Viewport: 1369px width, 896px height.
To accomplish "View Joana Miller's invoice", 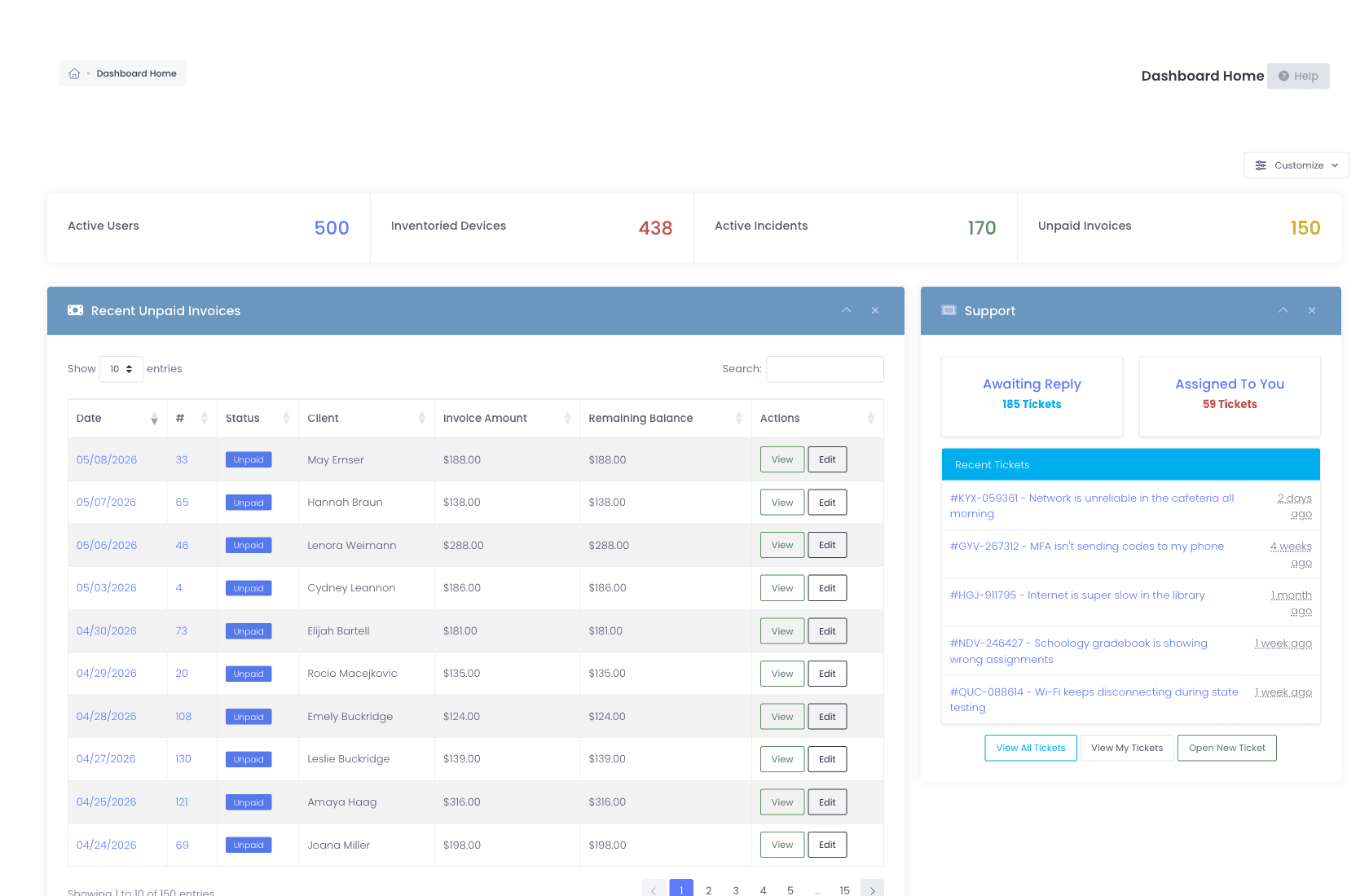I will (782, 845).
